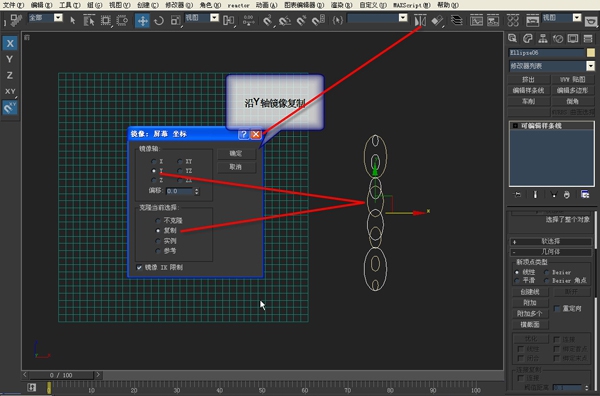Open the 修改器列表 modifier list dropdown
Image resolution: width=600 pixels, height=396 pixels.
591,66
